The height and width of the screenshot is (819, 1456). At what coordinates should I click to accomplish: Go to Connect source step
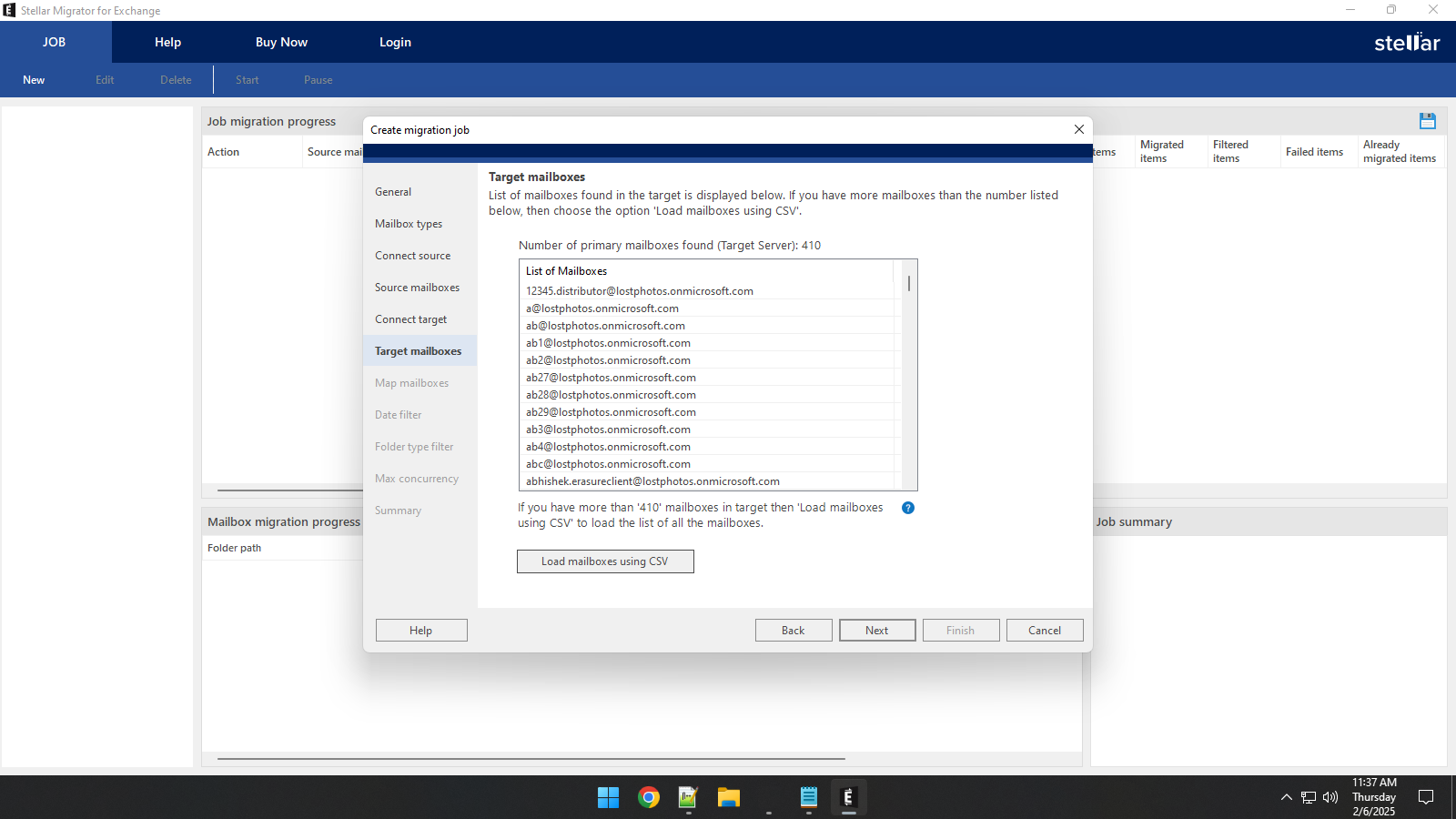point(420,256)
